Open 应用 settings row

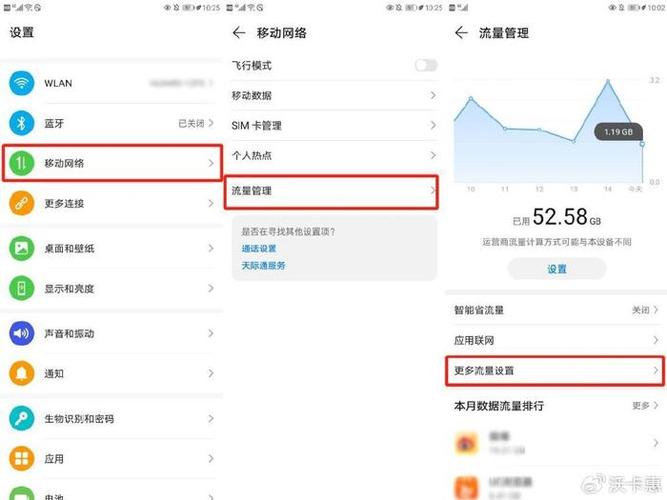[112, 458]
